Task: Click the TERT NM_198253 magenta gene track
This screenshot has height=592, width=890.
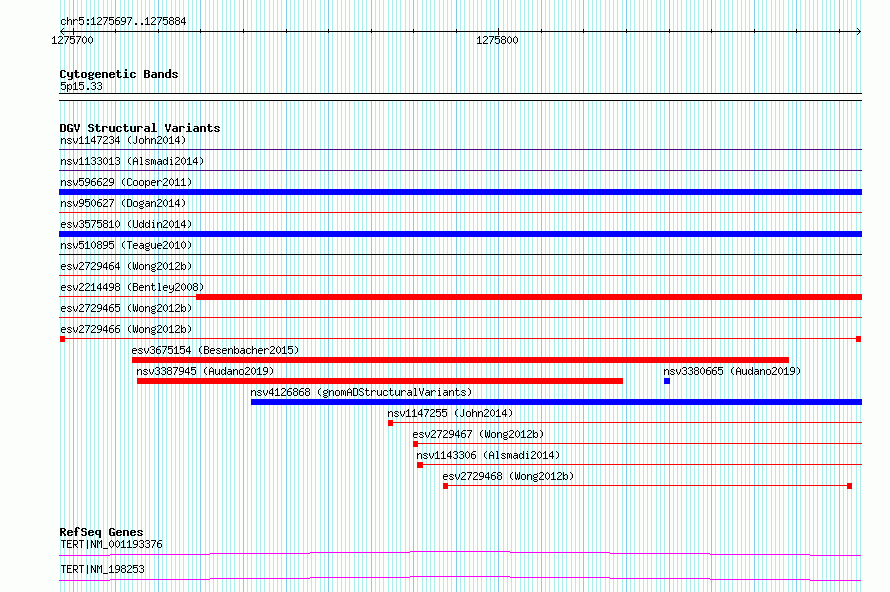Action: point(460,578)
